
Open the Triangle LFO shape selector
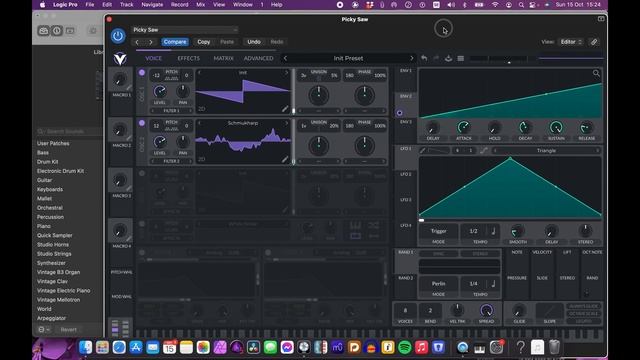pos(546,151)
